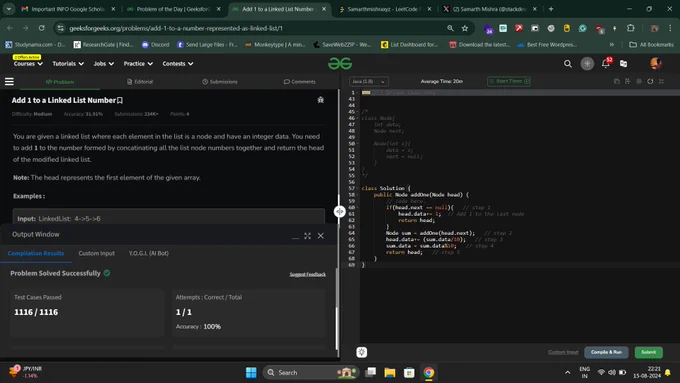
Task: Open the Monkeytype bookmark
Action: click(275, 45)
